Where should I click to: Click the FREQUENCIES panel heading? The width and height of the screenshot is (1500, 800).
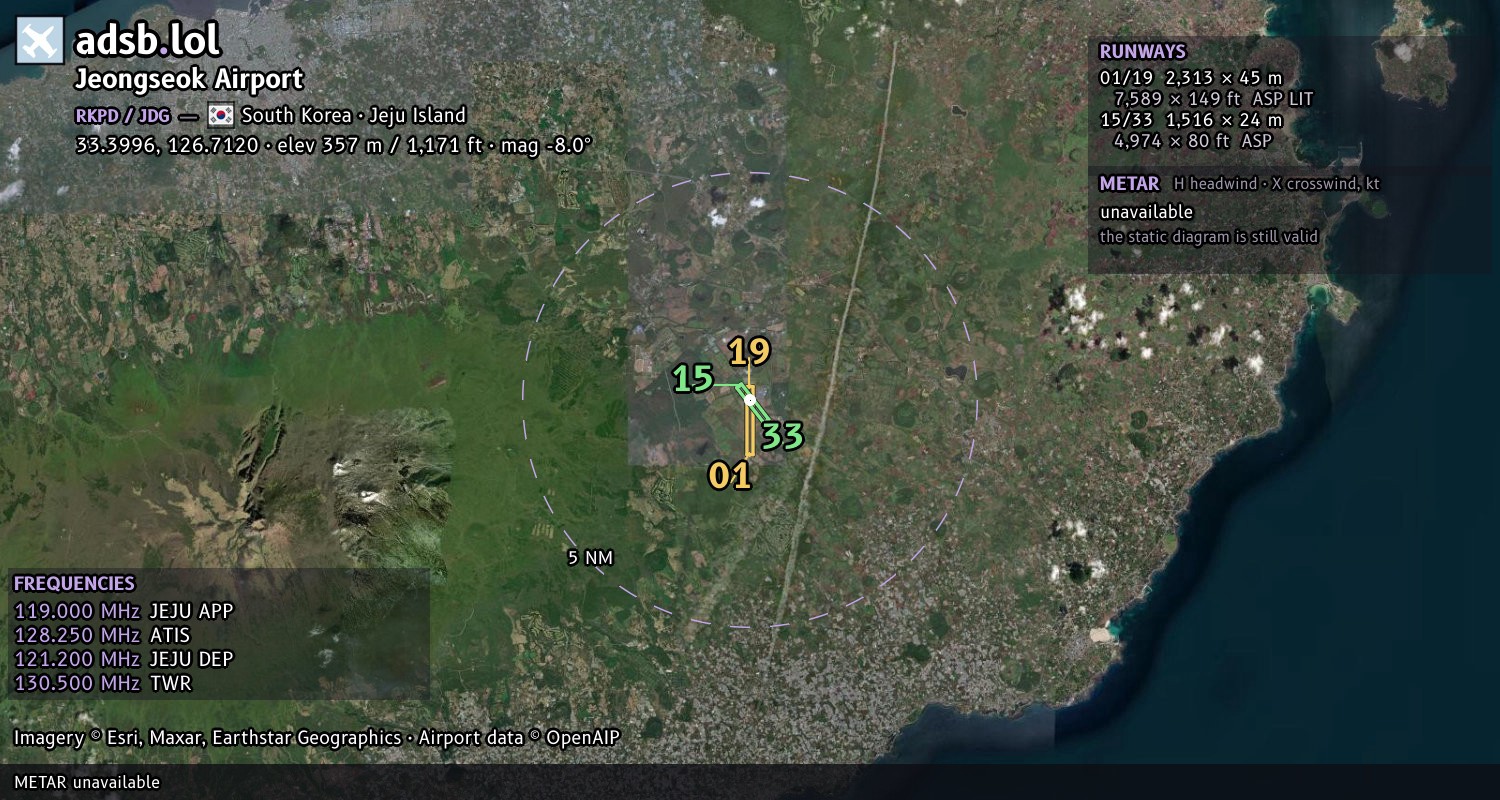[74, 584]
